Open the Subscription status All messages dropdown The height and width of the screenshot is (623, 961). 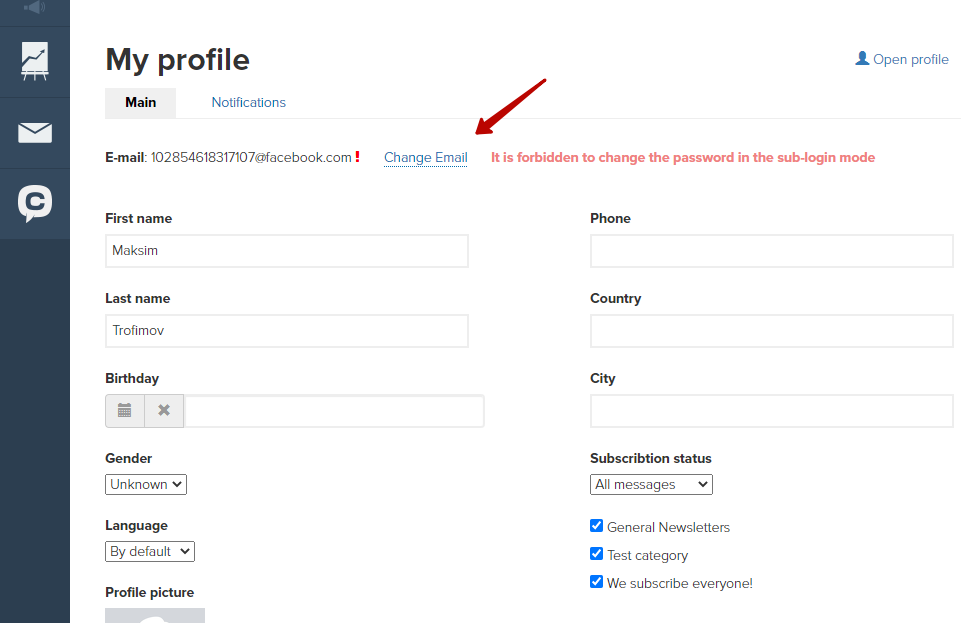pyautogui.click(x=651, y=485)
